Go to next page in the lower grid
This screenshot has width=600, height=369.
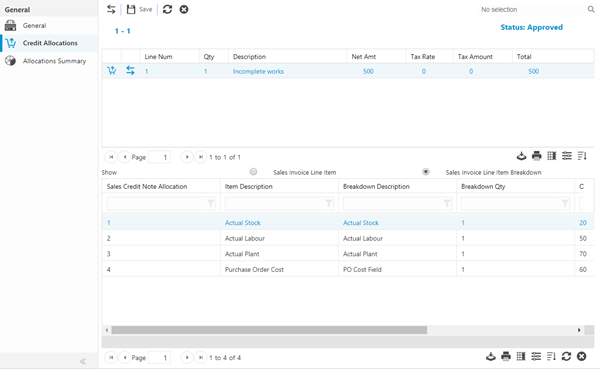pyautogui.click(x=187, y=358)
